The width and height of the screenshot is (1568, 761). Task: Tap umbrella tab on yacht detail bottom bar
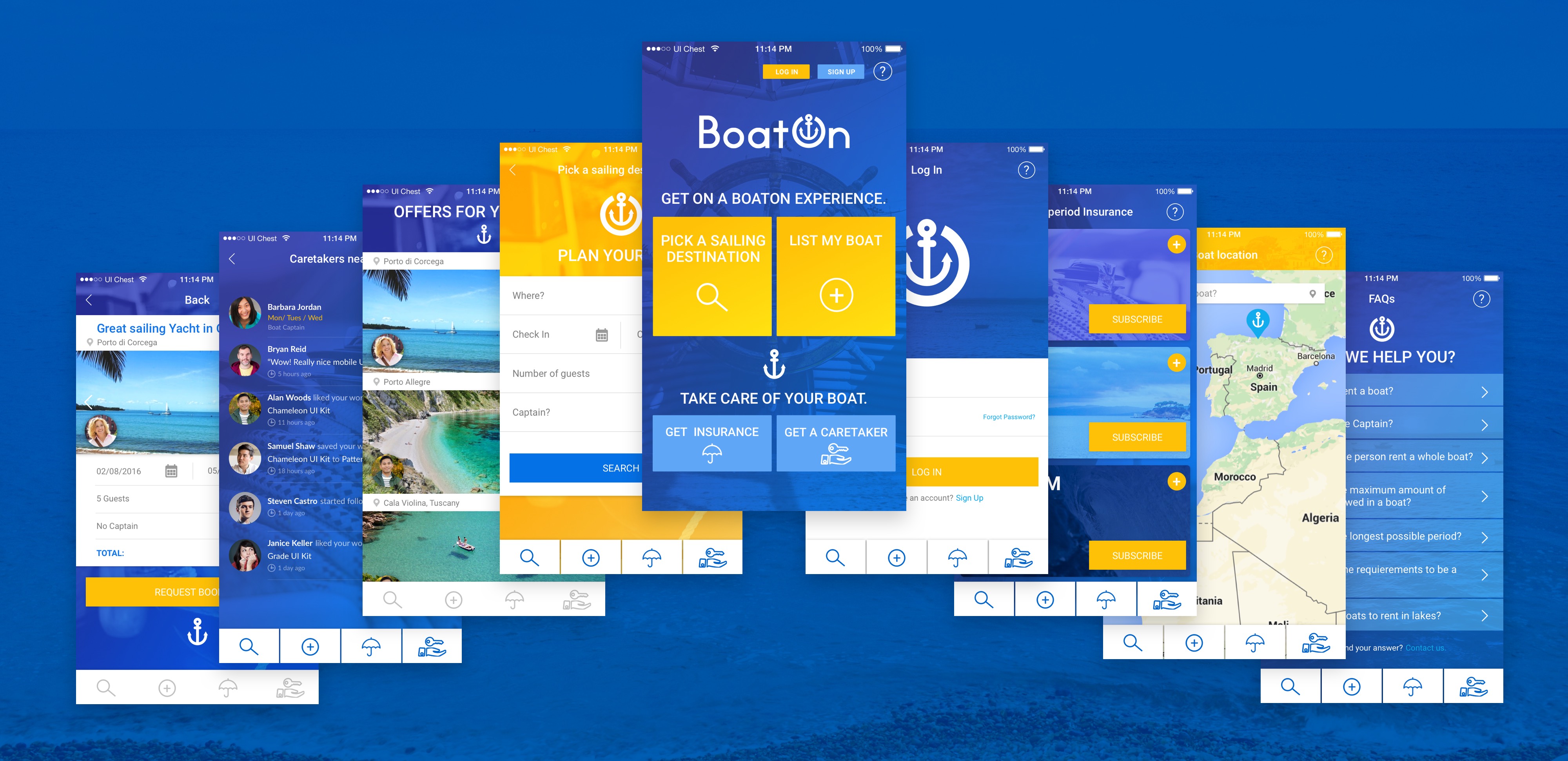(x=228, y=687)
